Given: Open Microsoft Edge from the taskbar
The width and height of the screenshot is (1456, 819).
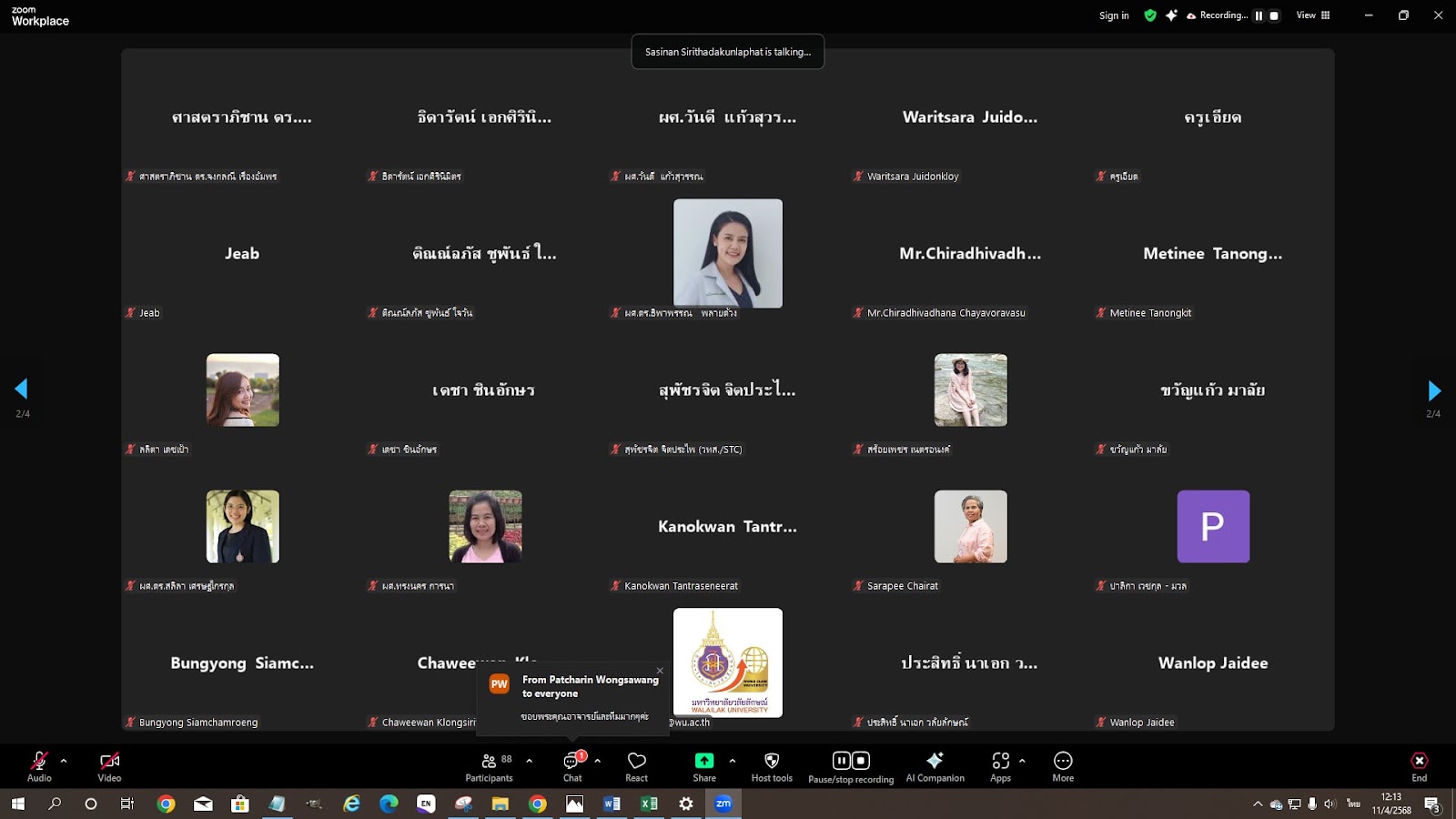Looking at the screenshot, I should tap(389, 804).
